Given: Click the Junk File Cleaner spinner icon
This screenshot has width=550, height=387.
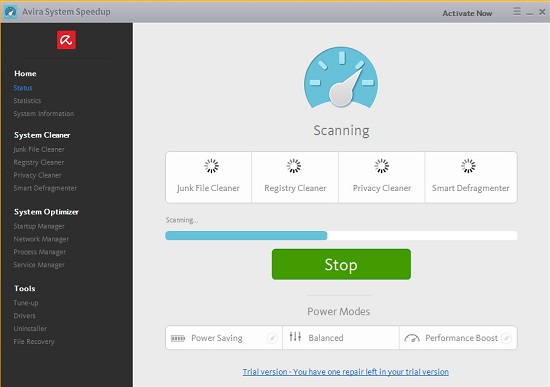Looking at the screenshot, I should click(x=212, y=166).
